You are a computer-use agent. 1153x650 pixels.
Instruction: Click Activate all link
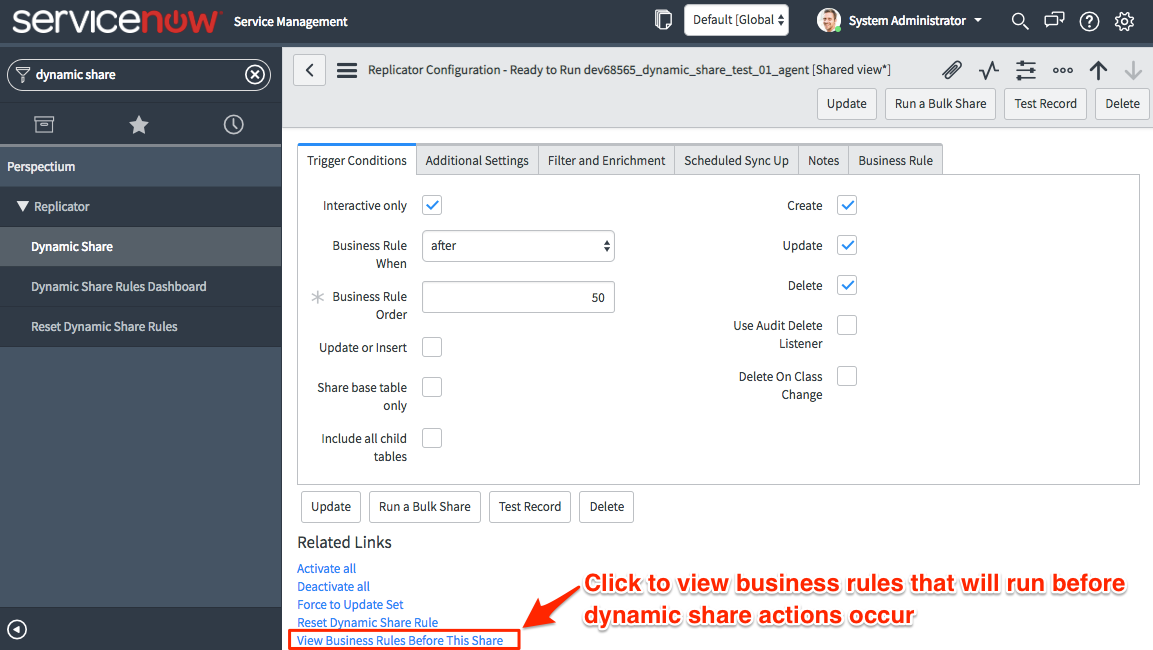pyautogui.click(x=326, y=568)
